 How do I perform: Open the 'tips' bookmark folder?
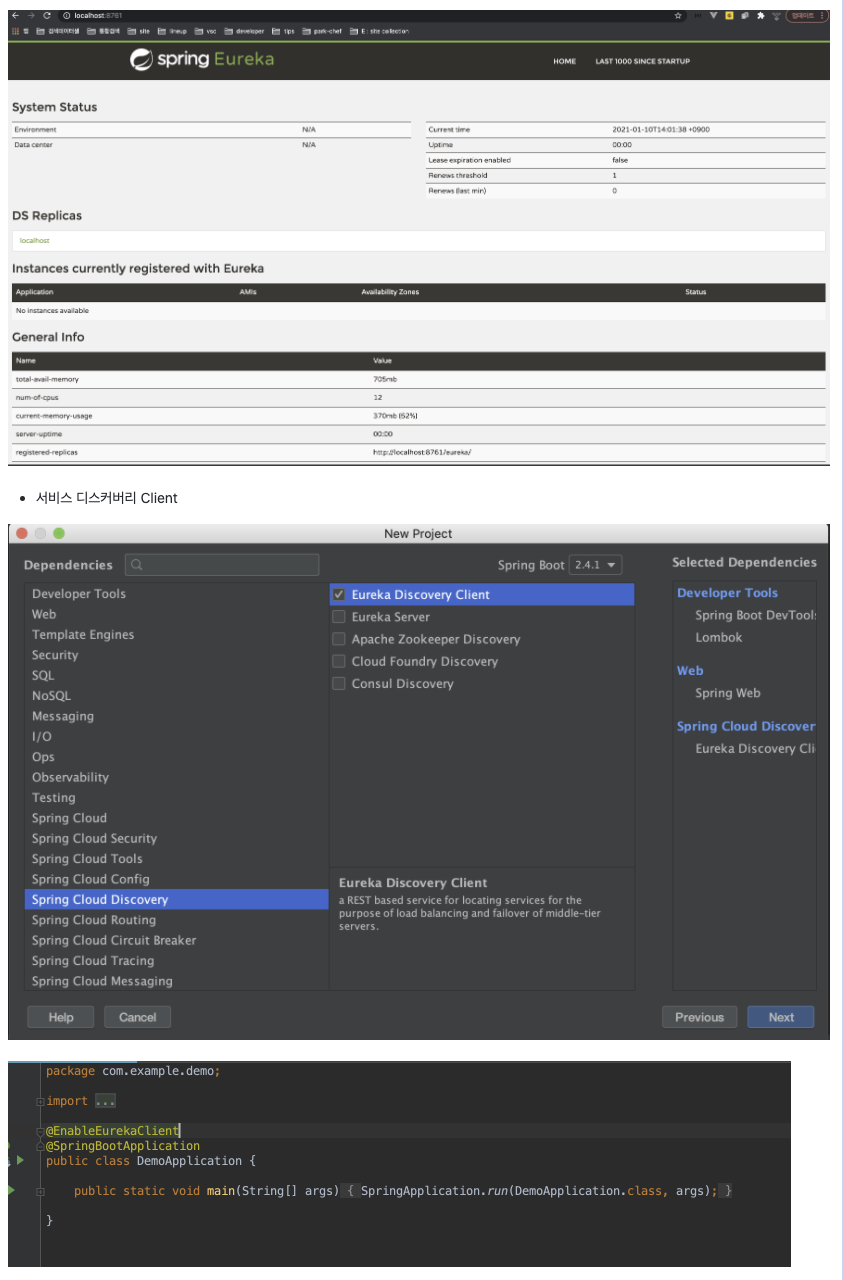pyautogui.click(x=284, y=31)
